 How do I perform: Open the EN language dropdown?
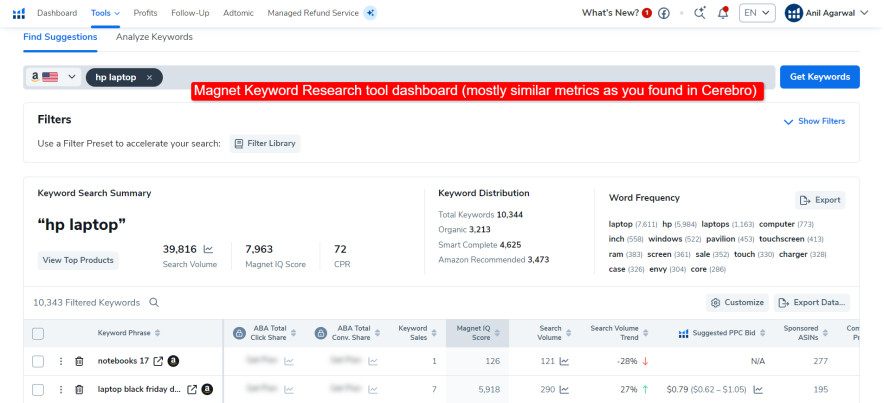(x=757, y=13)
